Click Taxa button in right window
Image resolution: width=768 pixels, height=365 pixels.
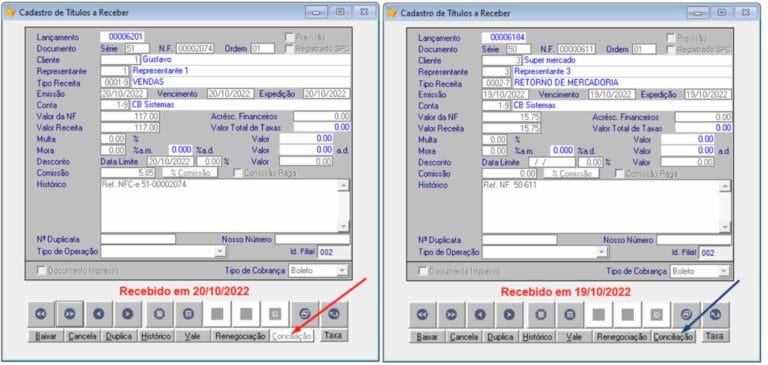pyautogui.click(x=715, y=336)
